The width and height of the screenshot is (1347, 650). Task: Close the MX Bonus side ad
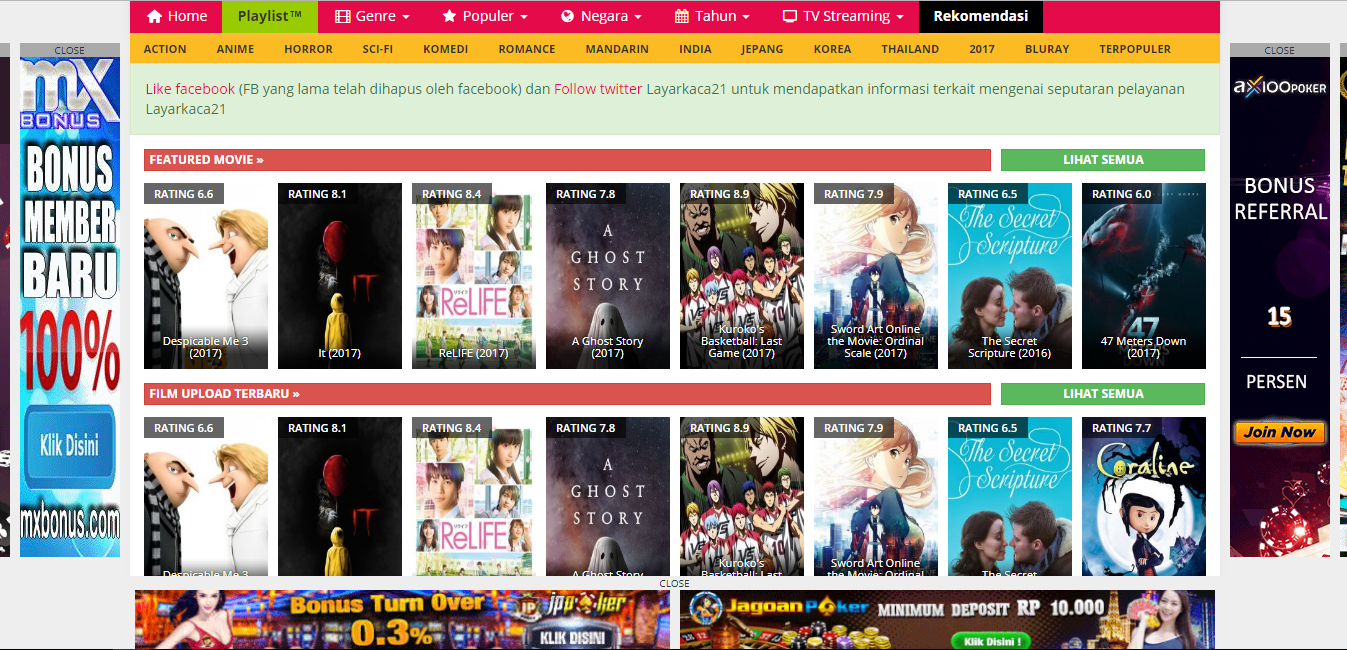coord(70,50)
